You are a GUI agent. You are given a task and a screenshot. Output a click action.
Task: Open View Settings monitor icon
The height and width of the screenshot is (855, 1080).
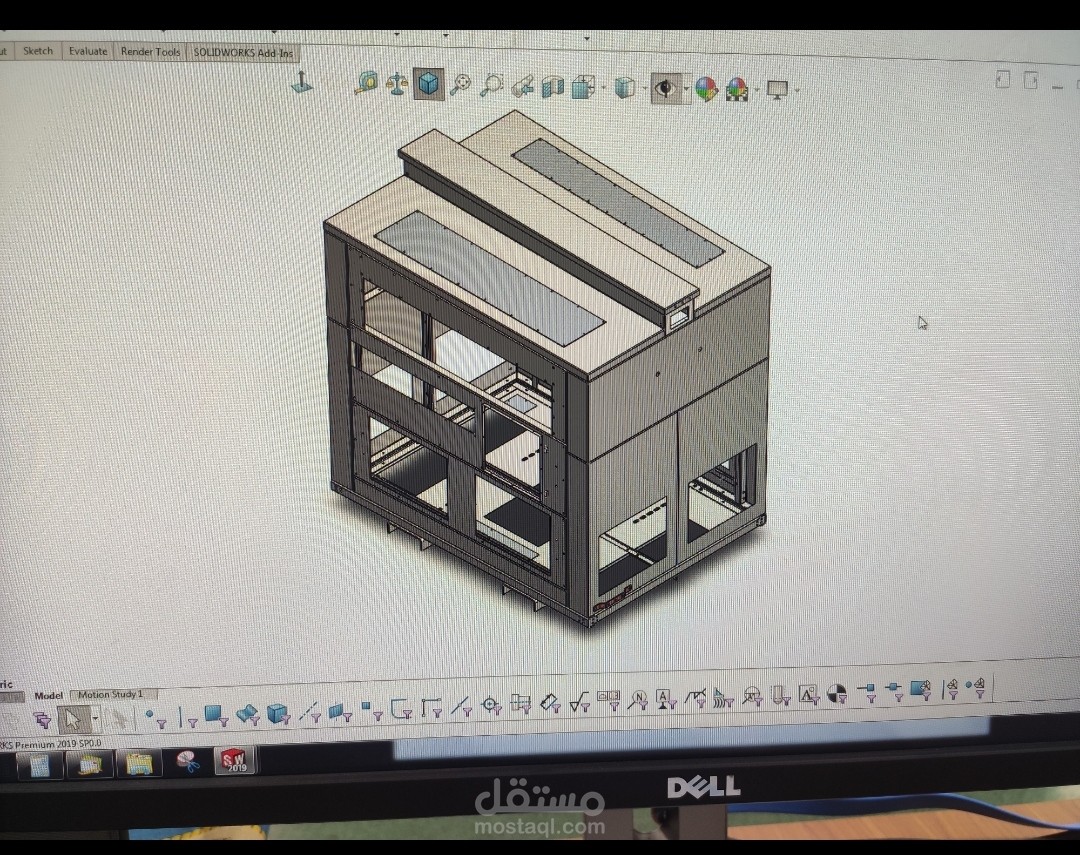(x=778, y=90)
